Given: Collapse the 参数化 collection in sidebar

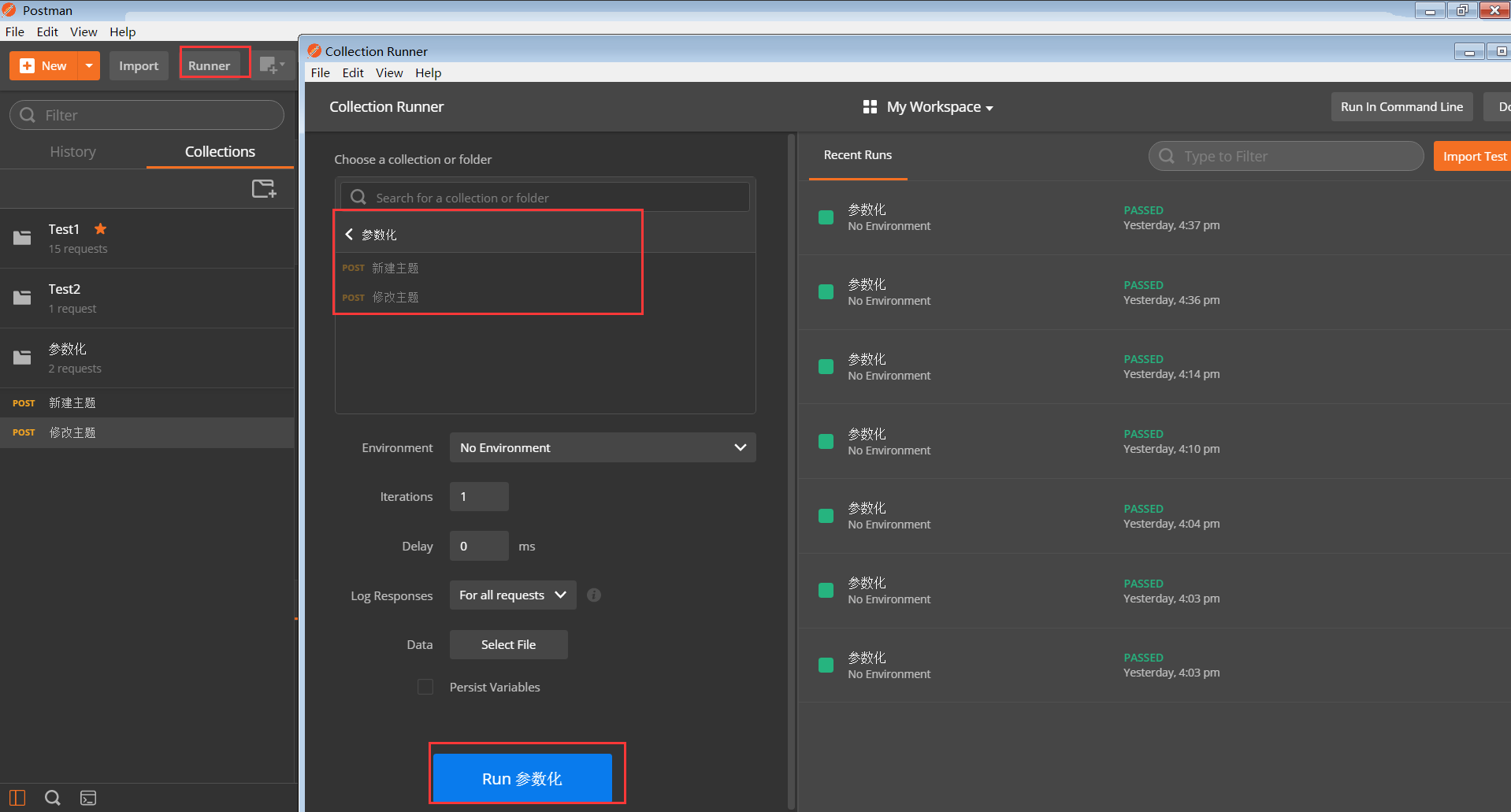Looking at the screenshot, I should pos(147,358).
